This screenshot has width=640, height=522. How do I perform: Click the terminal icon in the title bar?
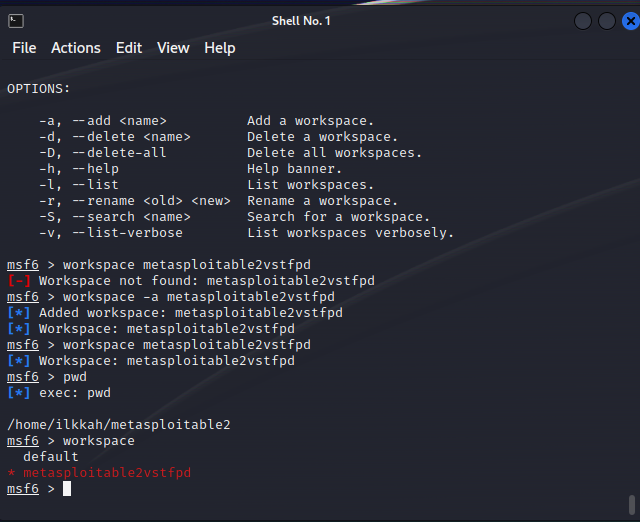coord(15,21)
